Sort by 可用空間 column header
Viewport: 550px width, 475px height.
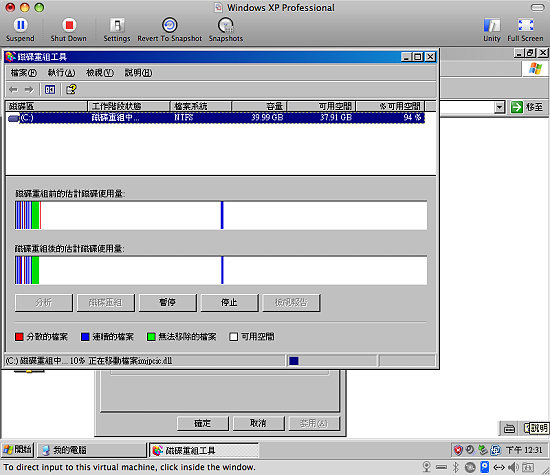click(x=322, y=106)
